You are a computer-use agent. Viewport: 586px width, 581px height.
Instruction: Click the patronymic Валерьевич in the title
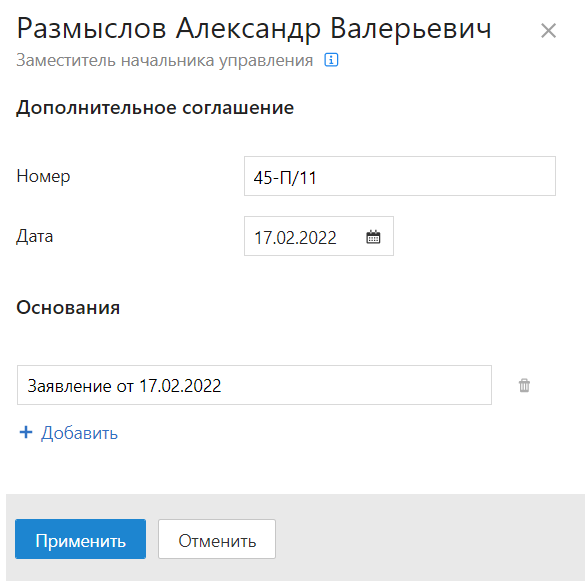(x=411, y=28)
